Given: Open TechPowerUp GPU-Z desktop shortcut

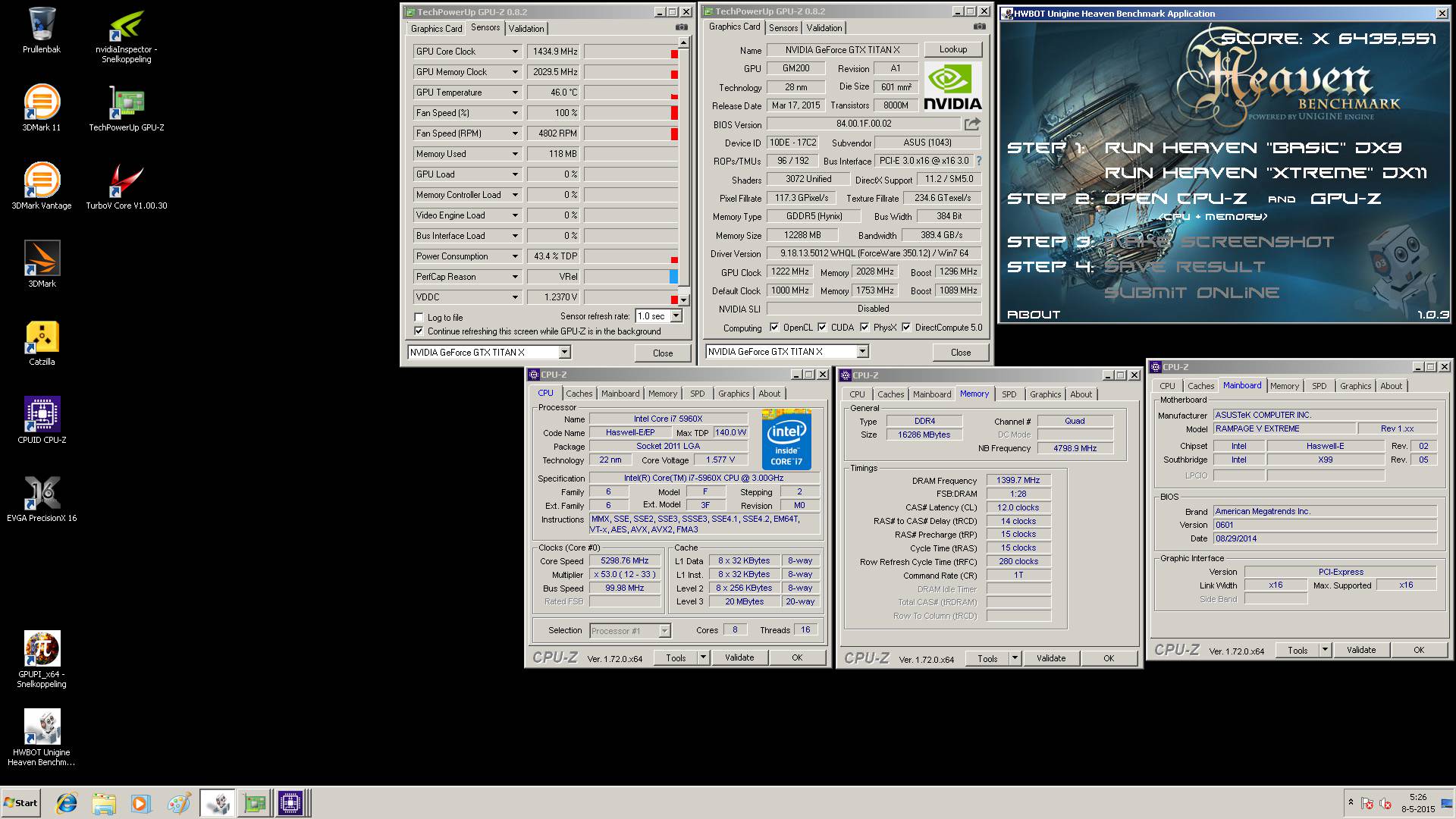Looking at the screenshot, I should tap(126, 108).
